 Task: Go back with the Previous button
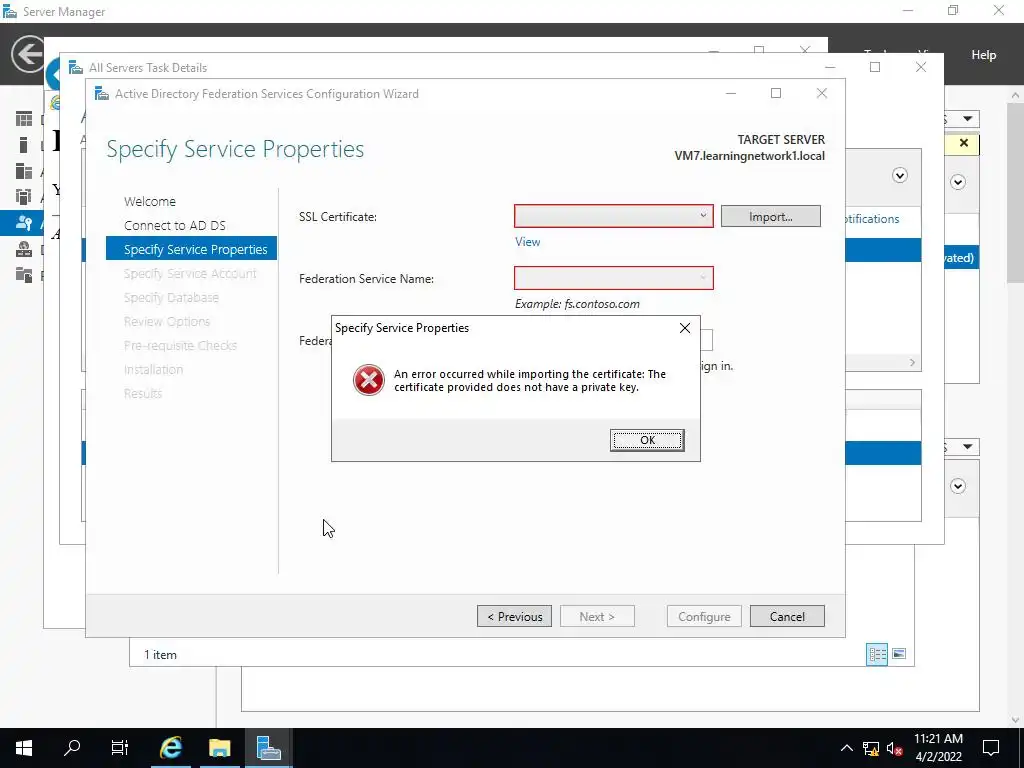[x=515, y=616]
